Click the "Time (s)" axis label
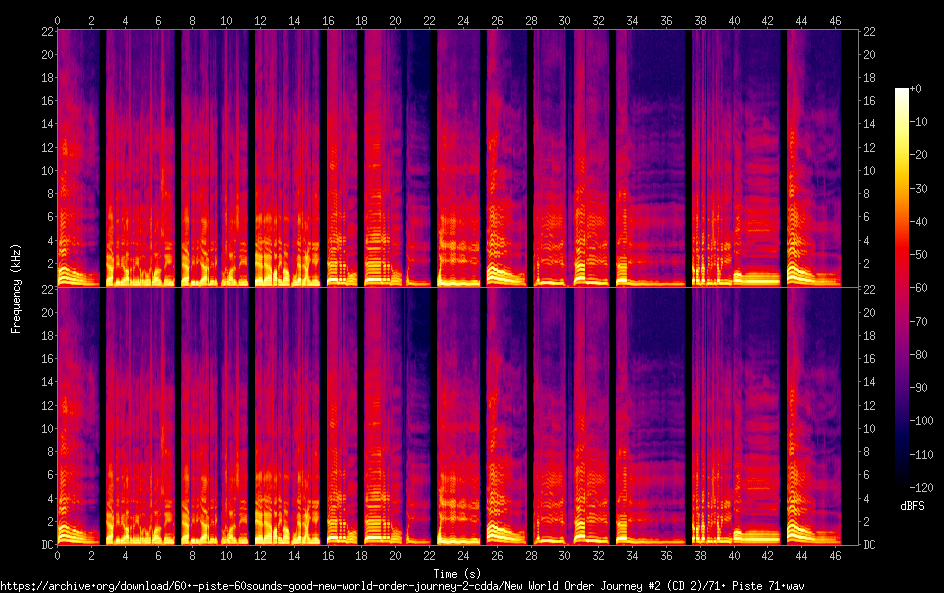 [x=457, y=573]
